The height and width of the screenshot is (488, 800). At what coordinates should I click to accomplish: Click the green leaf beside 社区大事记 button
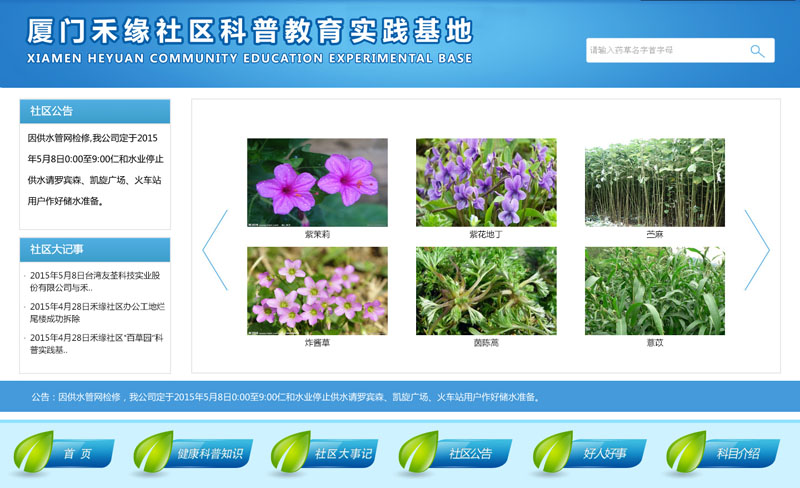(x=290, y=451)
